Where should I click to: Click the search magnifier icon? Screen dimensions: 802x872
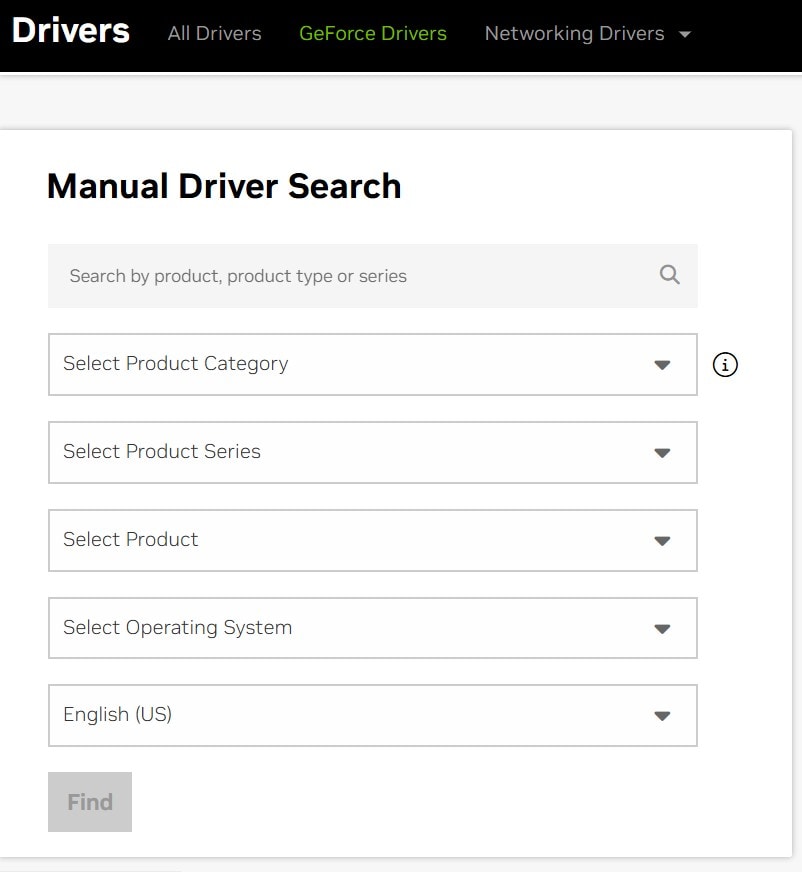click(670, 275)
